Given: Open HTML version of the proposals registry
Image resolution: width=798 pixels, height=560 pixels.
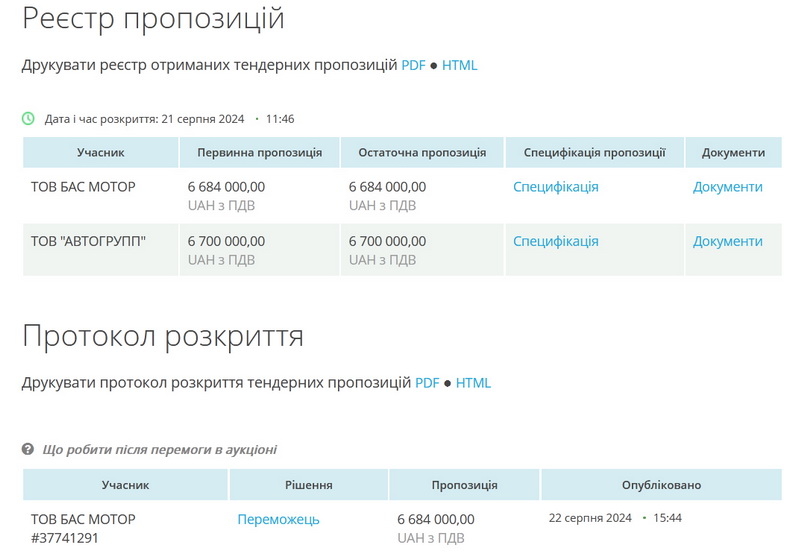Looking at the screenshot, I should 460,65.
